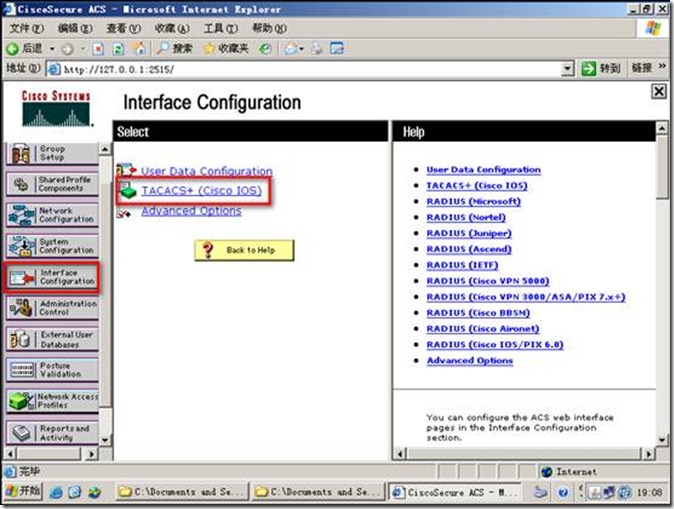
Task: Open TACACS+ (Cisco IOS) link in Select pane
Action: coord(202,190)
